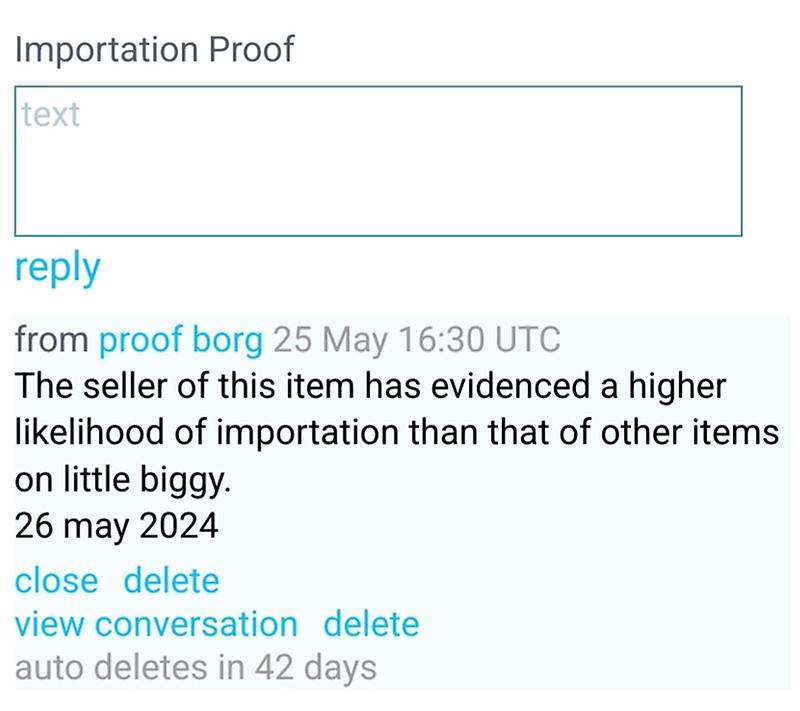Click delete next to the close link

171,580
